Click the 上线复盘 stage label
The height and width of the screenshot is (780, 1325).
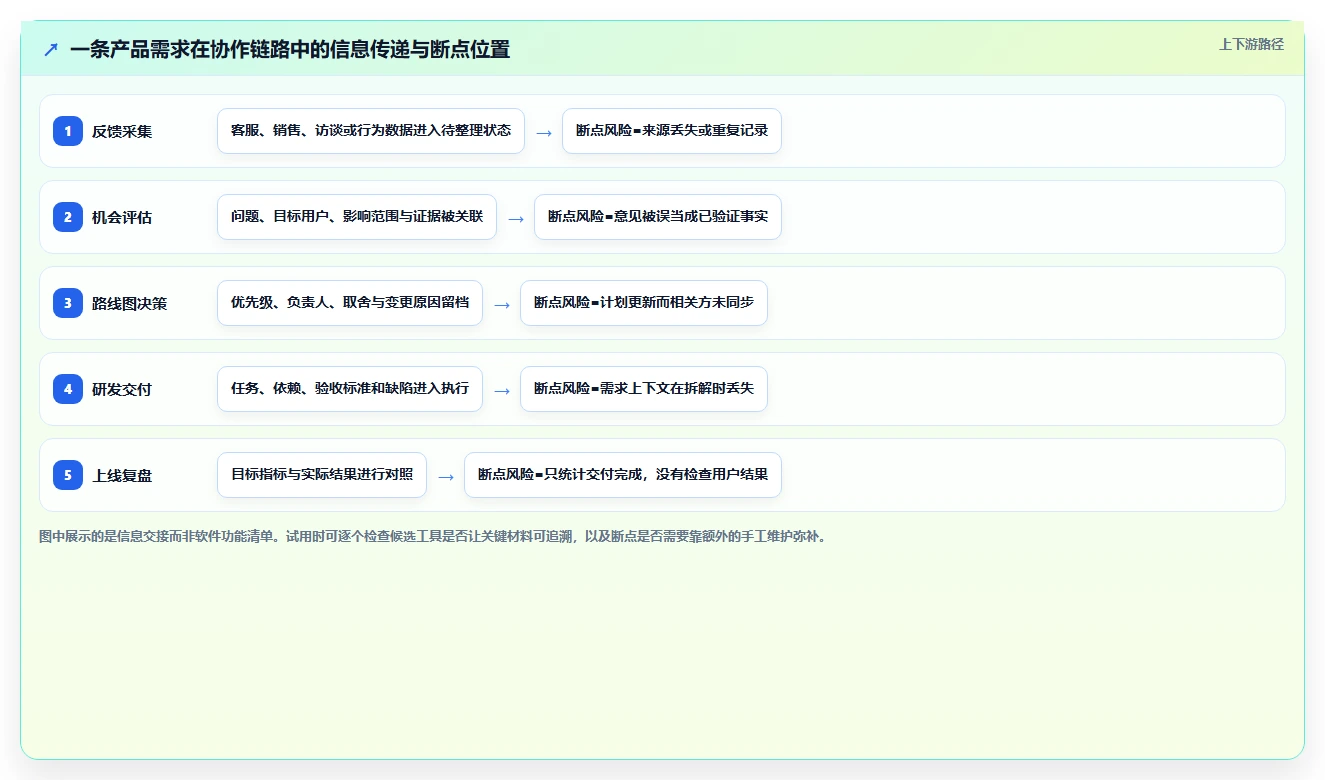click(x=122, y=475)
